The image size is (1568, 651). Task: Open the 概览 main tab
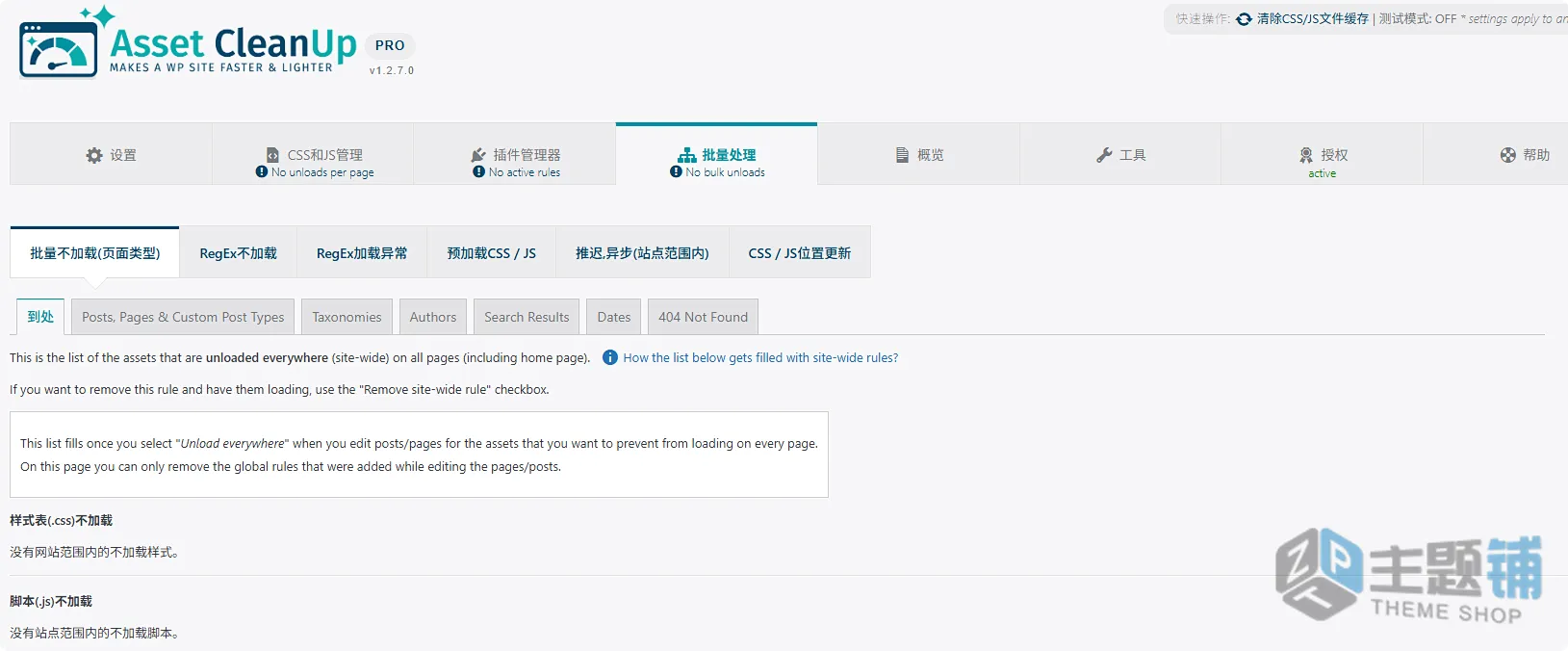[x=919, y=154]
